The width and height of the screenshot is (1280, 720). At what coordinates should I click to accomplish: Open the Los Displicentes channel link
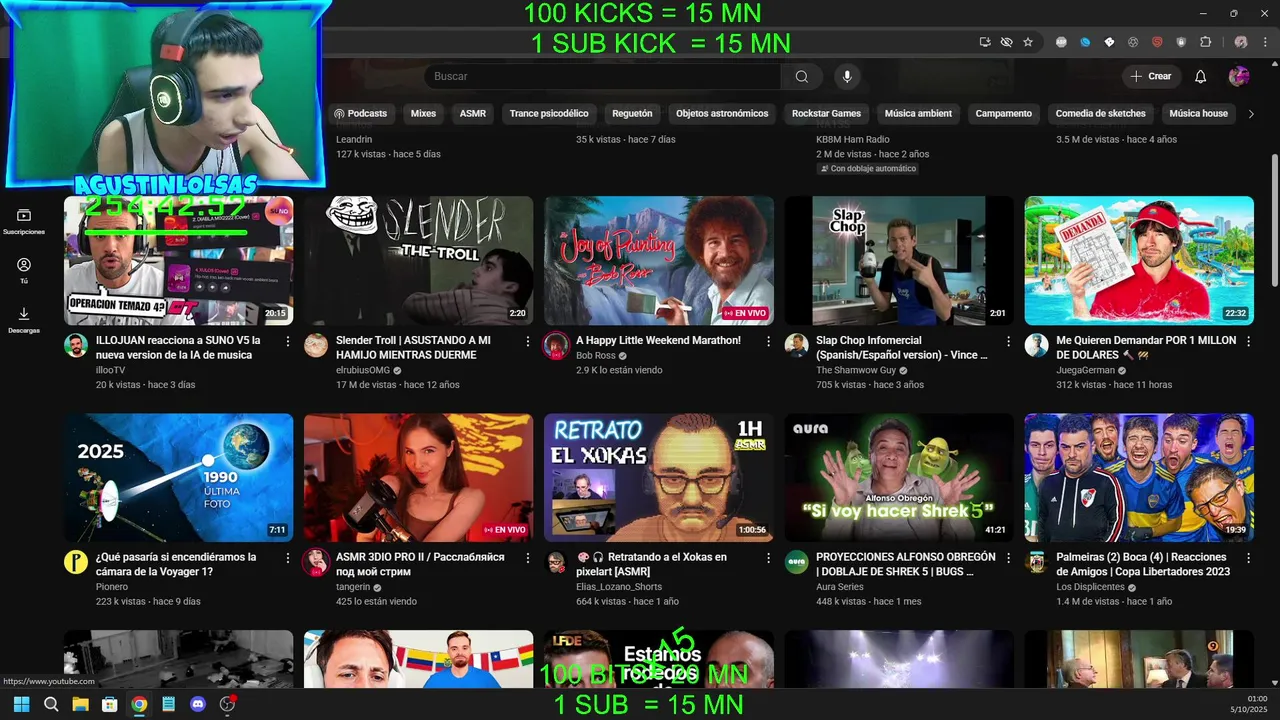coord(1091,587)
